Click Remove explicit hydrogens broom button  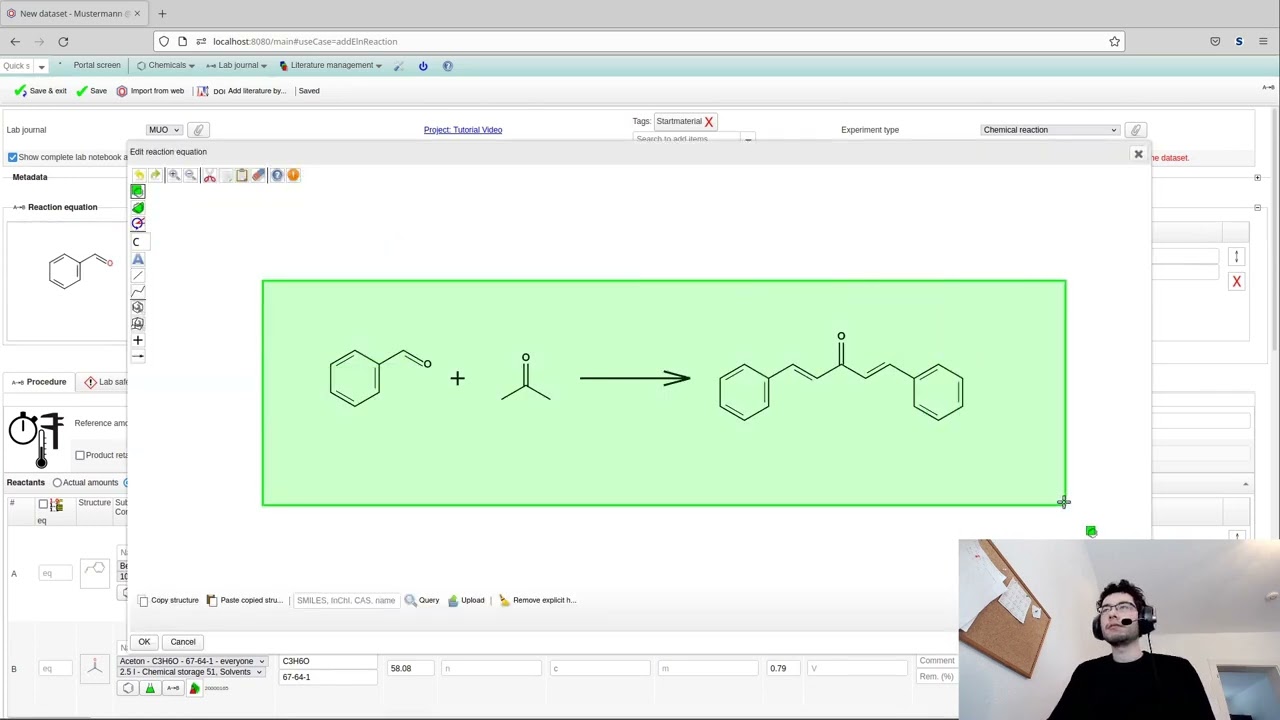(x=538, y=600)
